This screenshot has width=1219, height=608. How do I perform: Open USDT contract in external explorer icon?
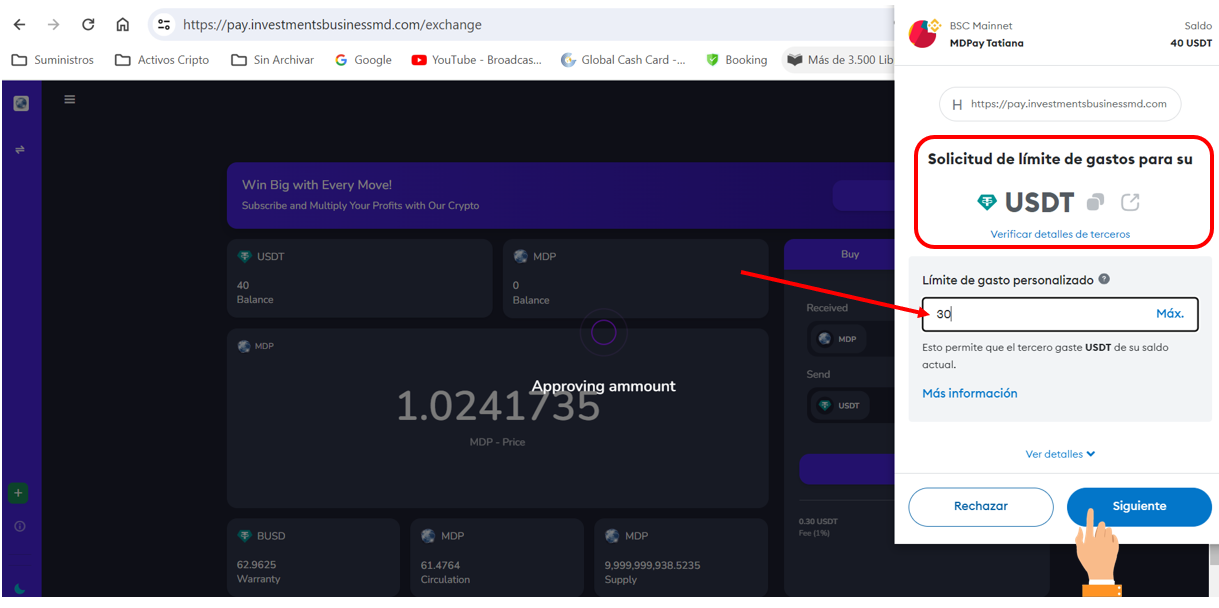click(x=1130, y=202)
